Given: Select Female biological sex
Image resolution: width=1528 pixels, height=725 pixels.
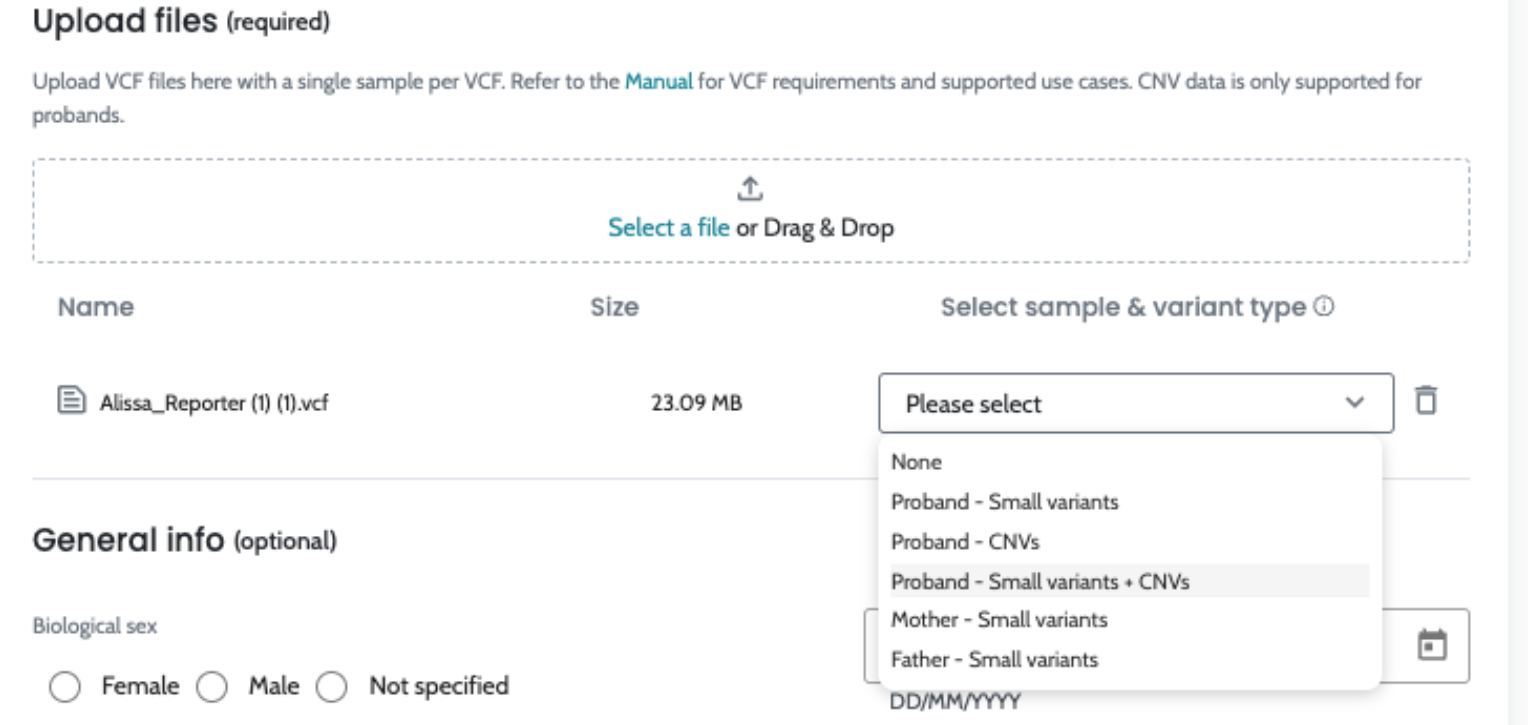Looking at the screenshot, I should pyautogui.click(x=65, y=687).
